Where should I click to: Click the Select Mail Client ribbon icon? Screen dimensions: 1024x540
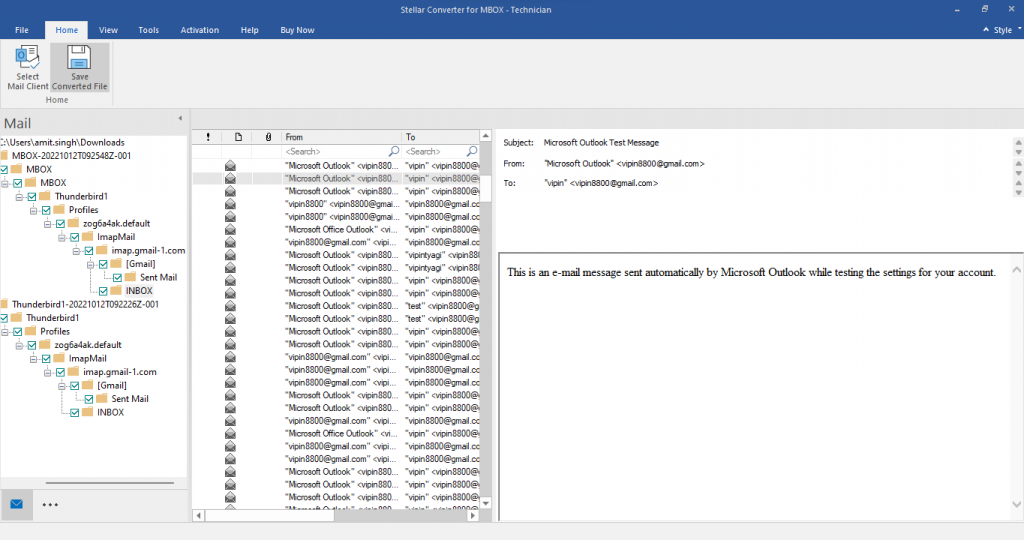pyautogui.click(x=27, y=57)
